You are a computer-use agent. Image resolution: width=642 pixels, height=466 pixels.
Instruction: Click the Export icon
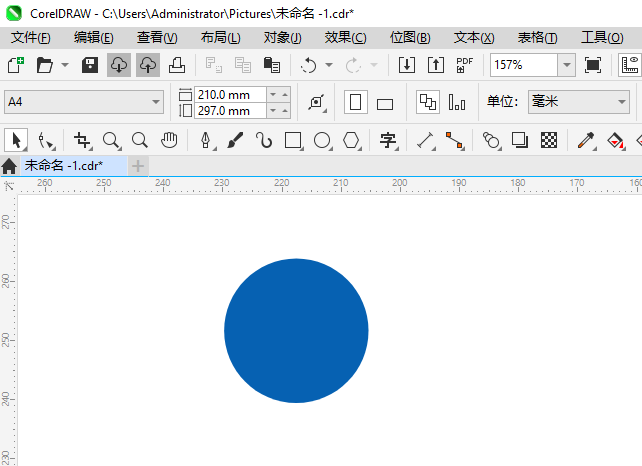point(436,65)
